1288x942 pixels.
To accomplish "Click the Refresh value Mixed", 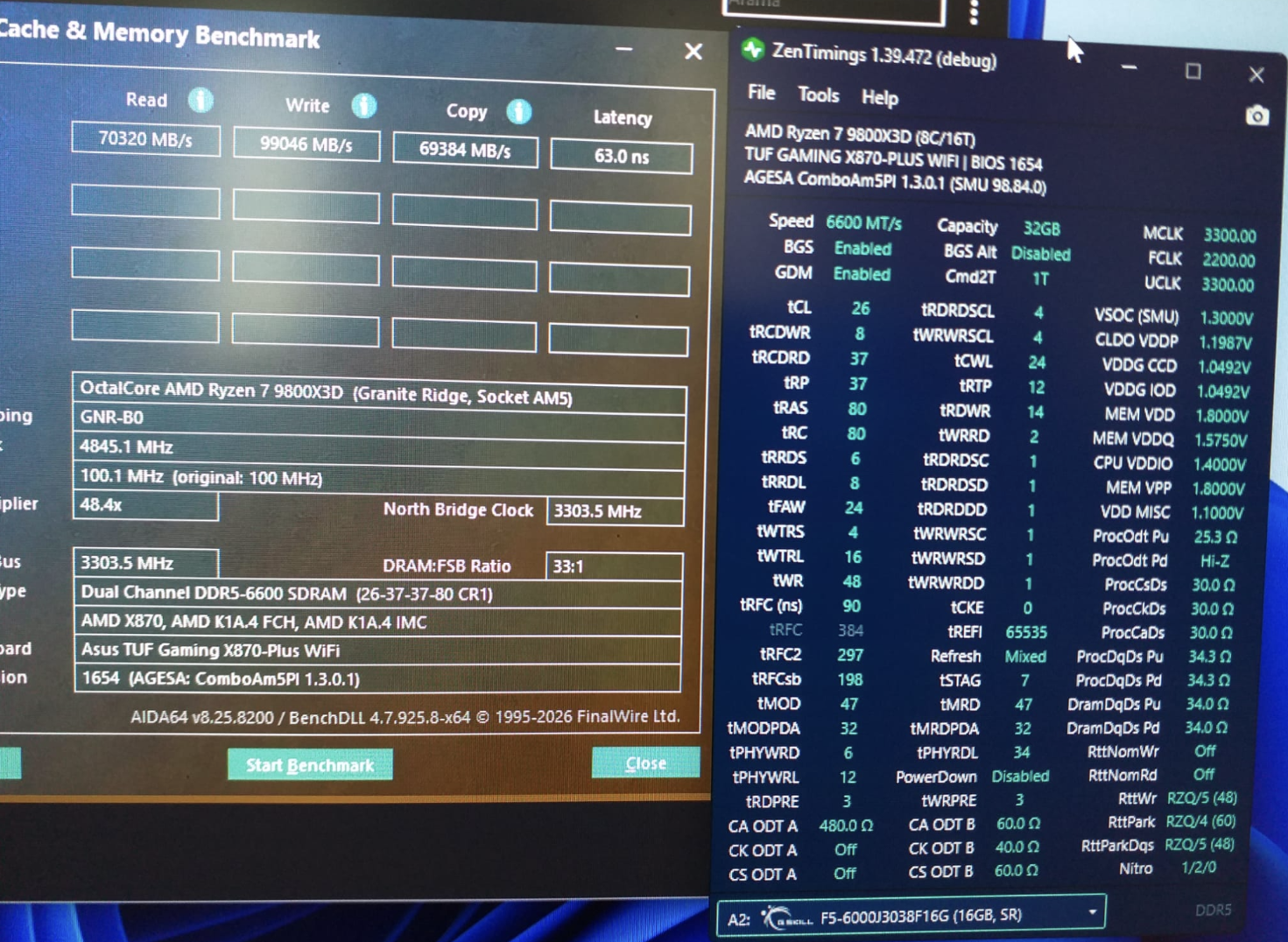I will coord(1025,657).
